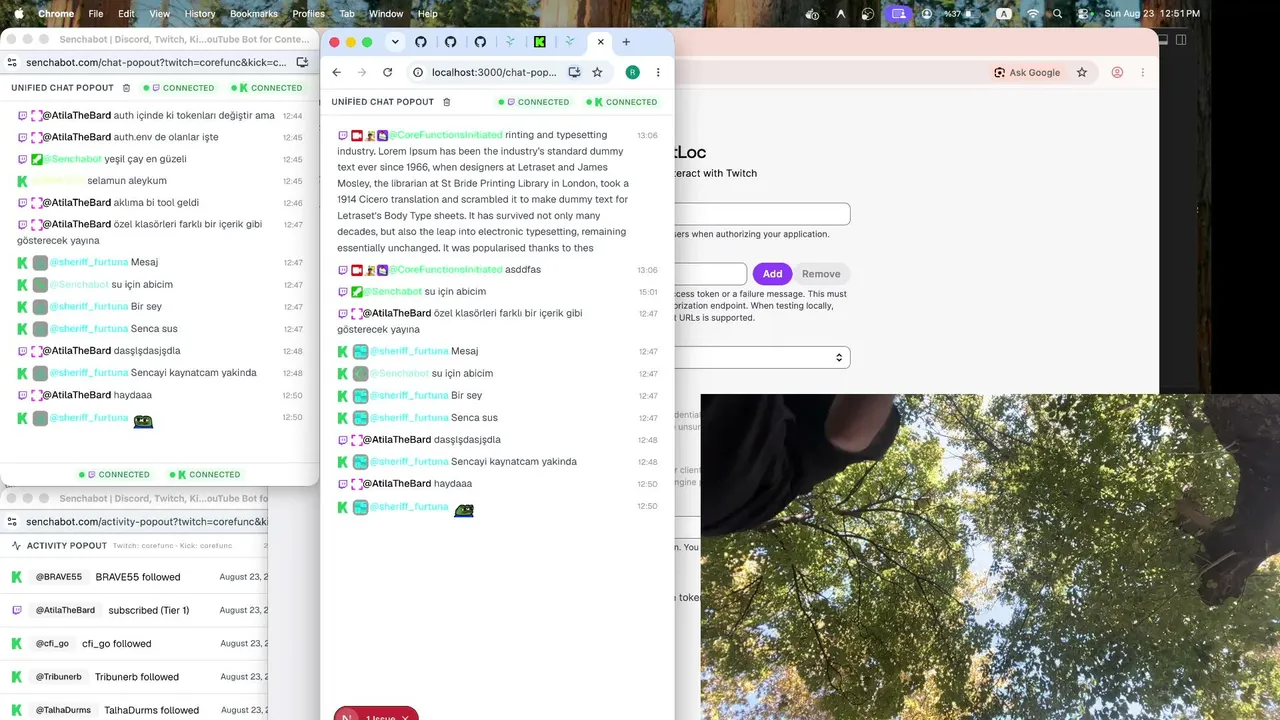
Task: Open the three-dot Chrome menu in the localhost window
Action: pyautogui.click(x=658, y=72)
